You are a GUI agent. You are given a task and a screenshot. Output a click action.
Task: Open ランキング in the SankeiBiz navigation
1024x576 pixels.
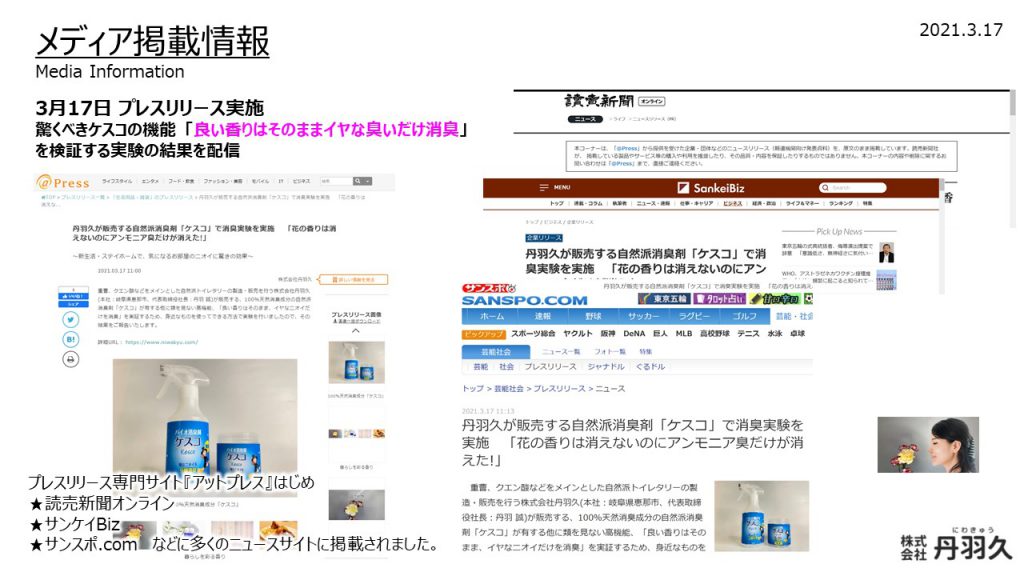pos(841,203)
